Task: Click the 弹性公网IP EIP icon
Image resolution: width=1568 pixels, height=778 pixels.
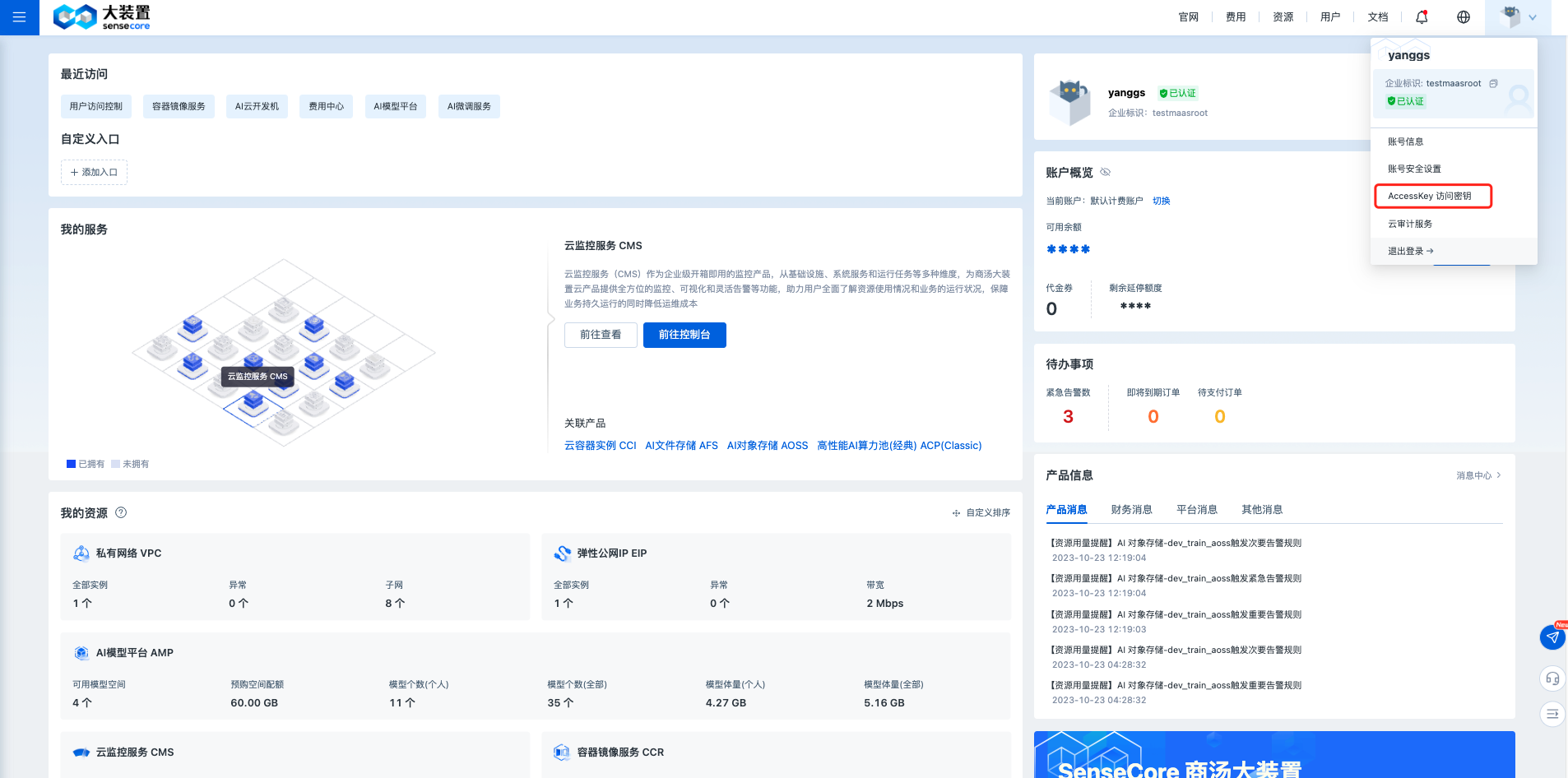Action: pyautogui.click(x=563, y=553)
